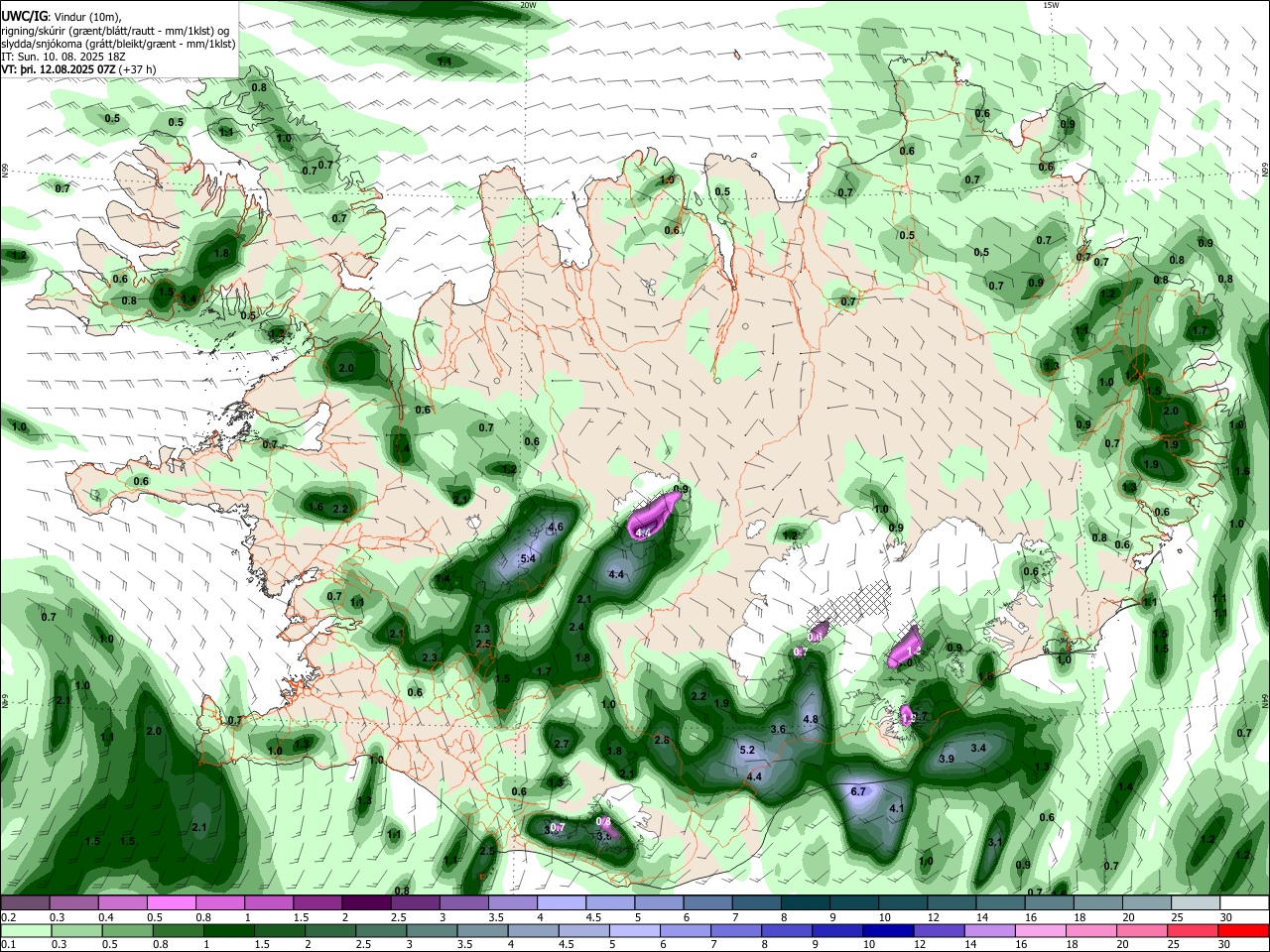Screen dimensions: 1270x952
Task: Click the light gray swatch labeled 25 in the upper legend
Action: point(1195,902)
